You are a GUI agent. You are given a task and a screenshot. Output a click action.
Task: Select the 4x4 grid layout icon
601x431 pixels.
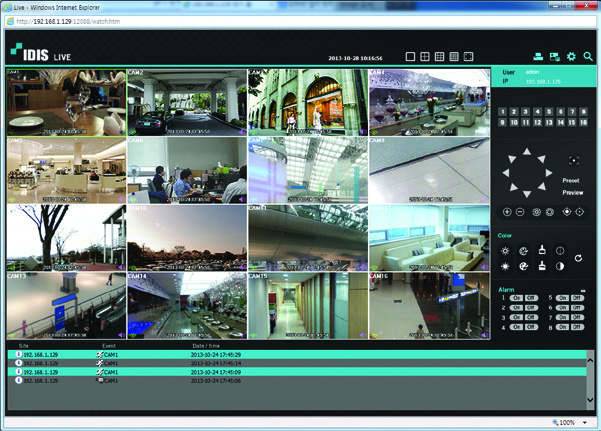click(454, 57)
